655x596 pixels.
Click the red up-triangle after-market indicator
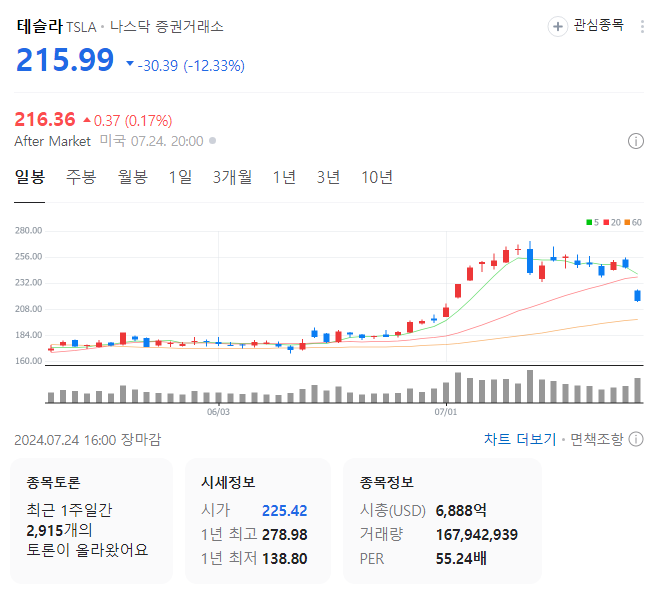(x=87, y=120)
